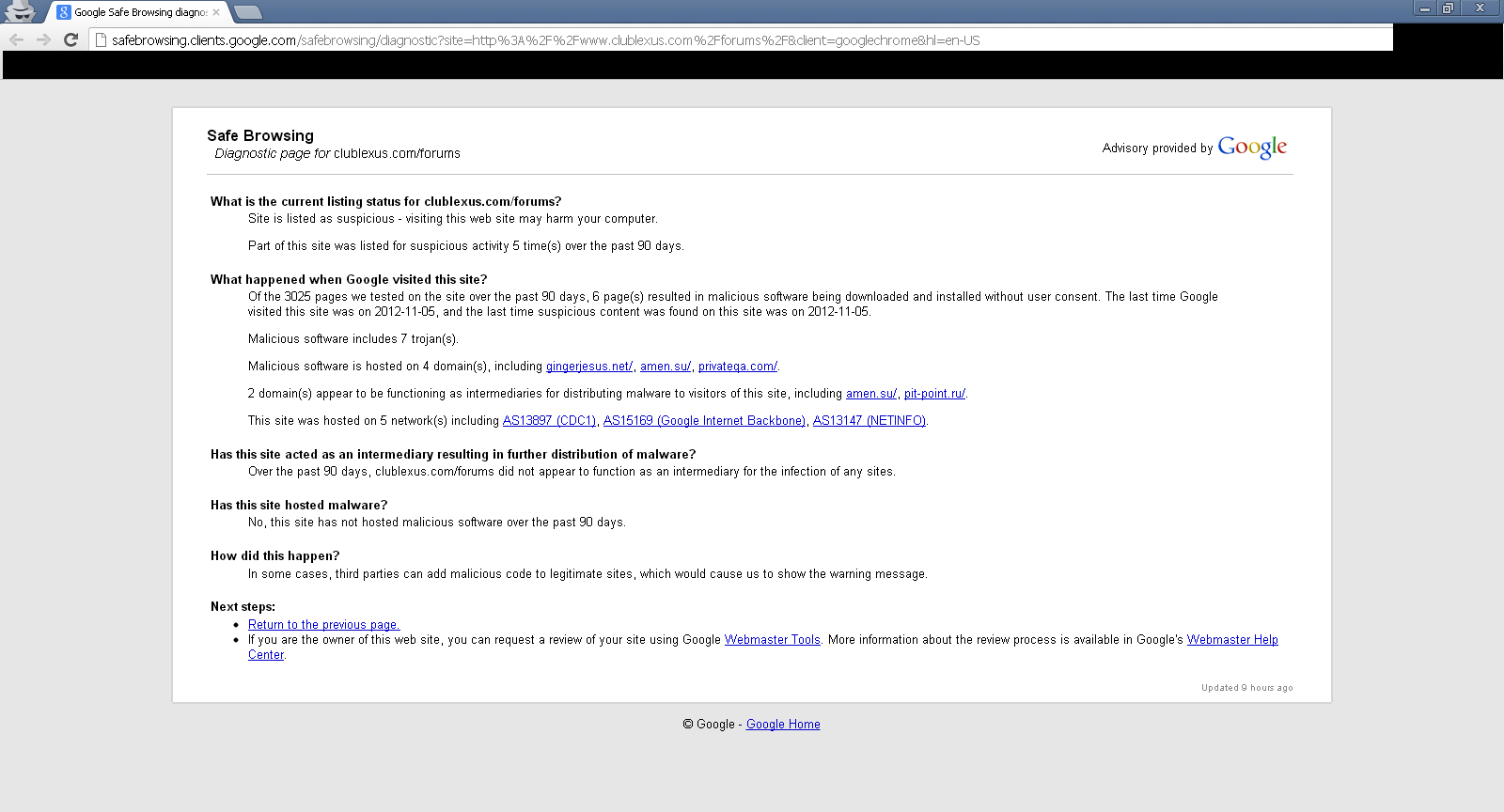Restore down the browser window

(x=1449, y=8)
